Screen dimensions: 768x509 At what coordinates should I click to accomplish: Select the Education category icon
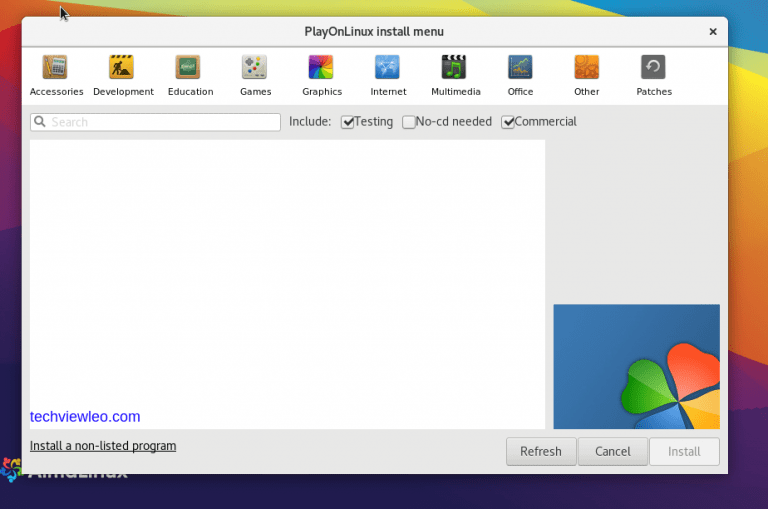click(189, 67)
